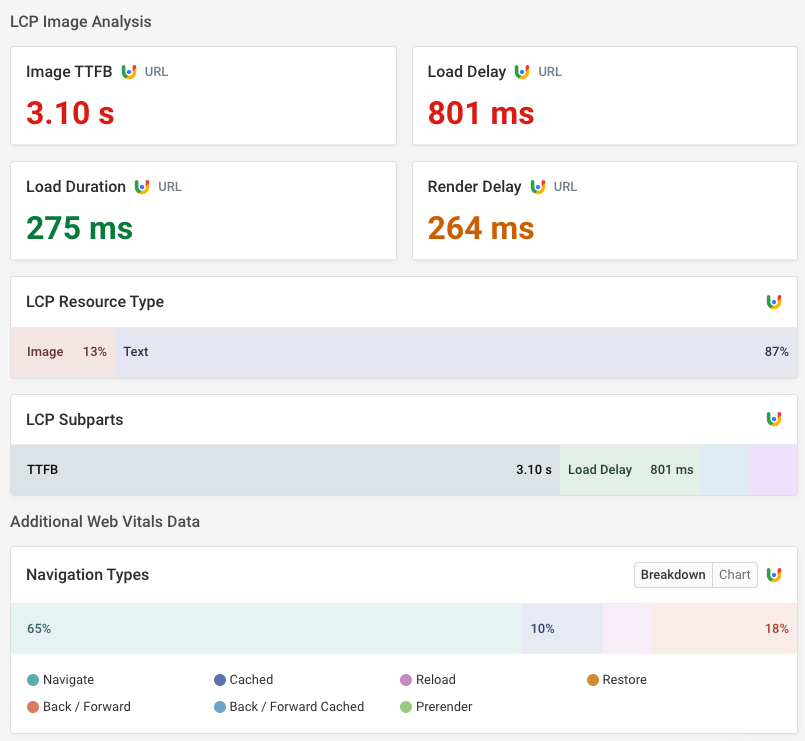Open the URL link next to Render Delay

point(565,186)
